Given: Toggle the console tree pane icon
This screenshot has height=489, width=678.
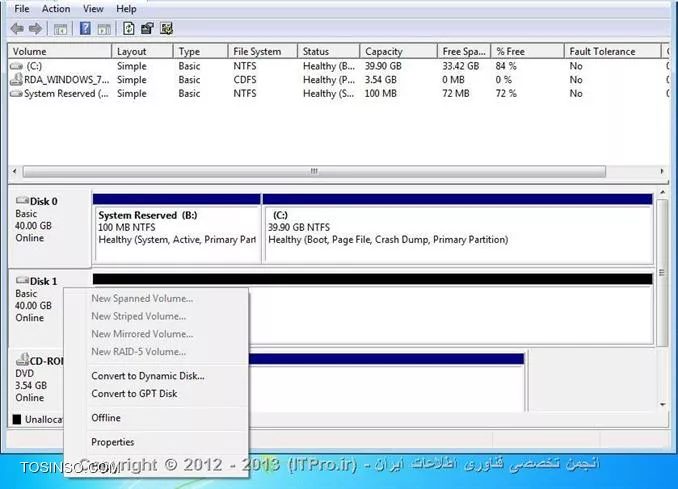Looking at the screenshot, I should click(x=60, y=29).
